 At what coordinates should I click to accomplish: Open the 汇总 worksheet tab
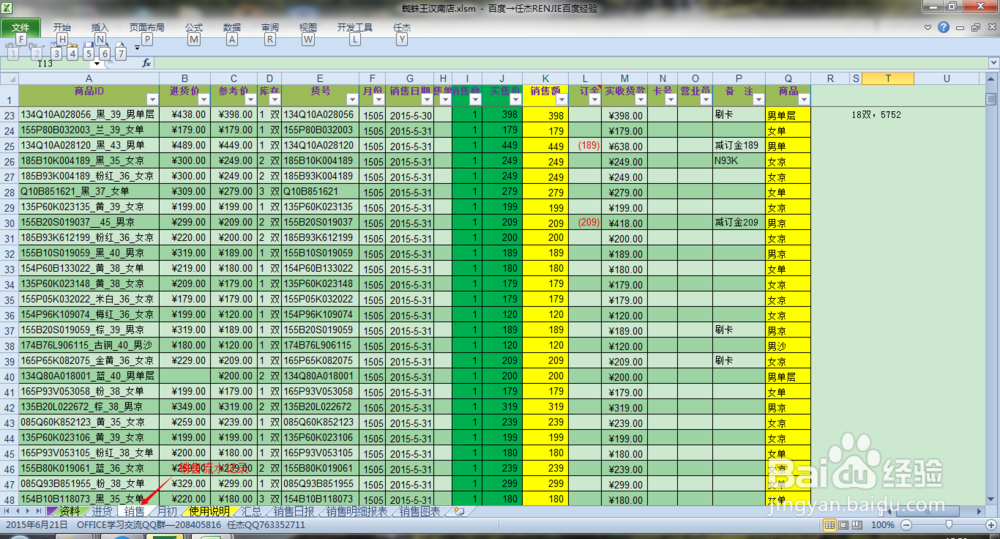click(x=251, y=511)
